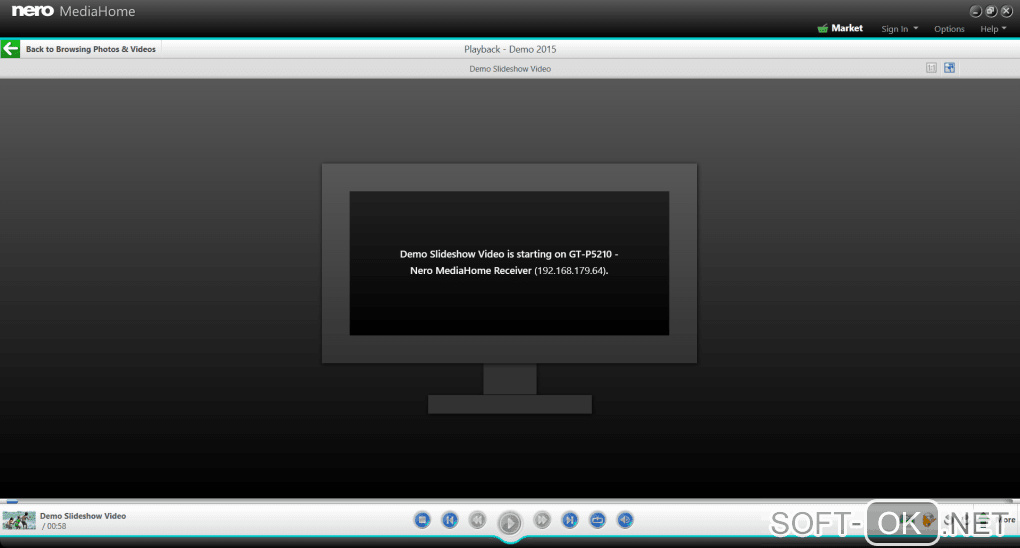
Task: Click the Demo Slideshow Video subtitle text
Action: pyautogui.click(x=510, y=69)
